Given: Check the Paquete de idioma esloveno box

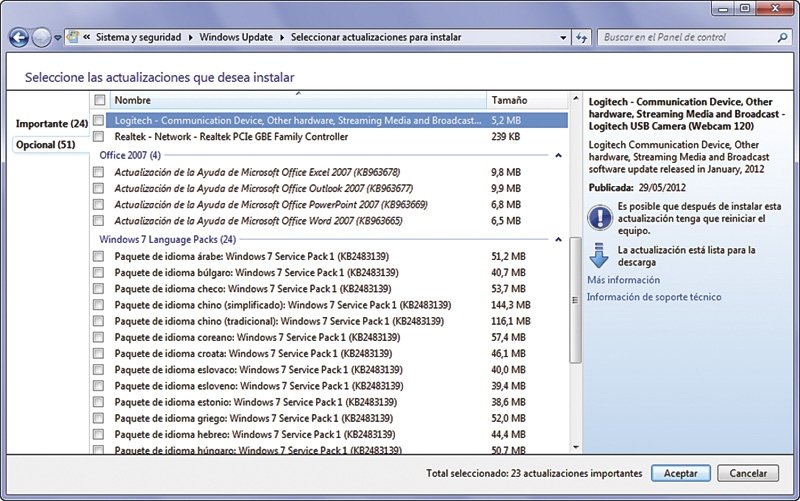Looking at the screenshot, I should [98, 386].
